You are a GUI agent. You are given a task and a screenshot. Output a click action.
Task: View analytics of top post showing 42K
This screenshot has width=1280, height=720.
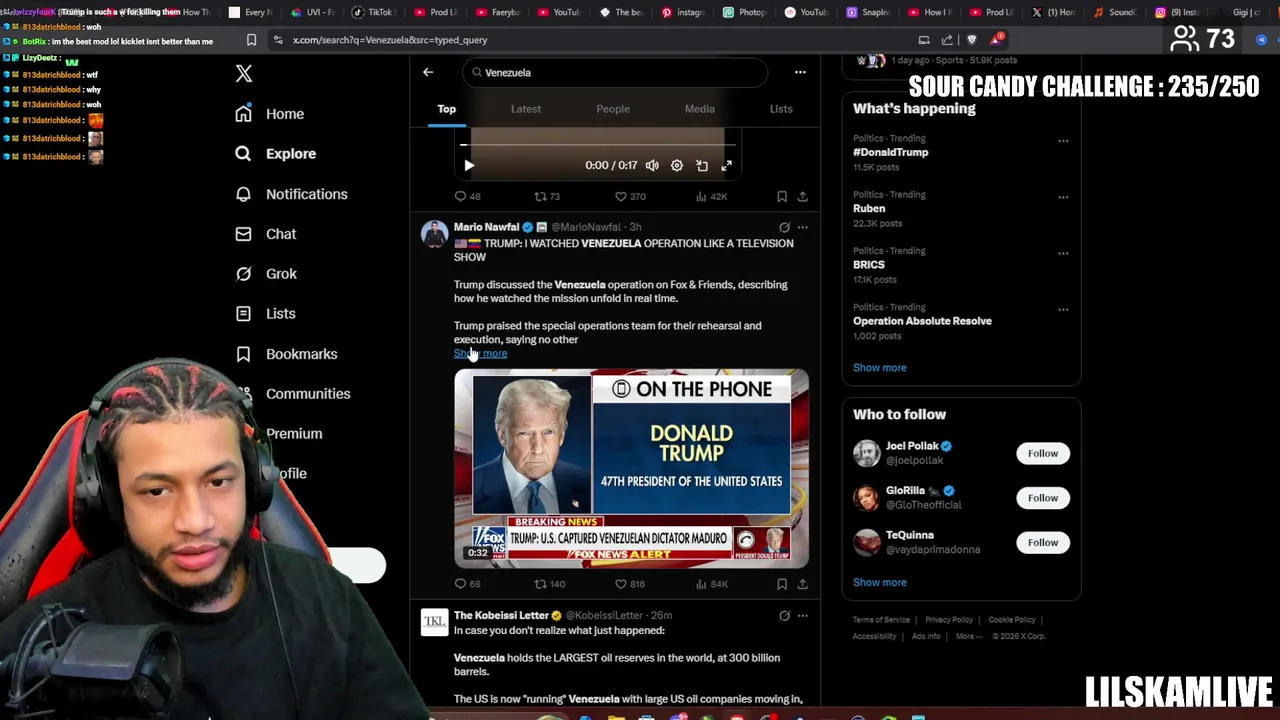[711, 197]
